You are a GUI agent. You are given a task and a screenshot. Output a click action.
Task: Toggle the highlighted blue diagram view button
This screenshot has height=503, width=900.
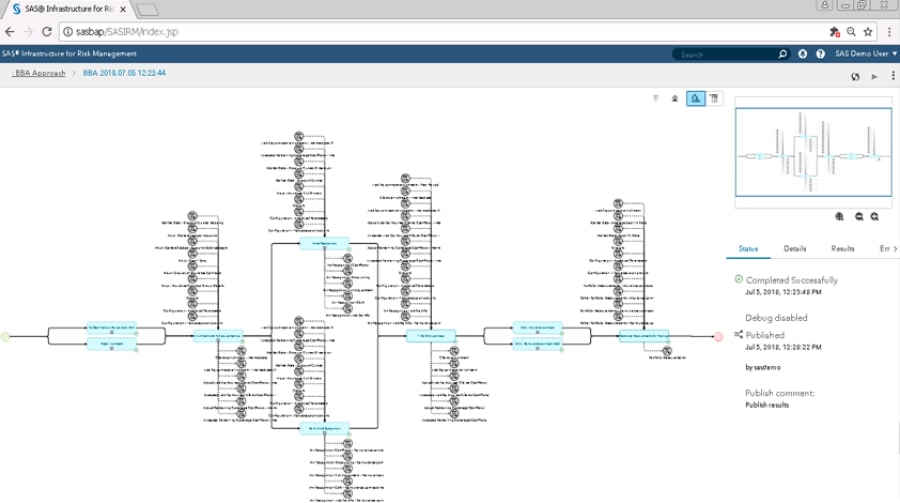(x=695, y=99)
